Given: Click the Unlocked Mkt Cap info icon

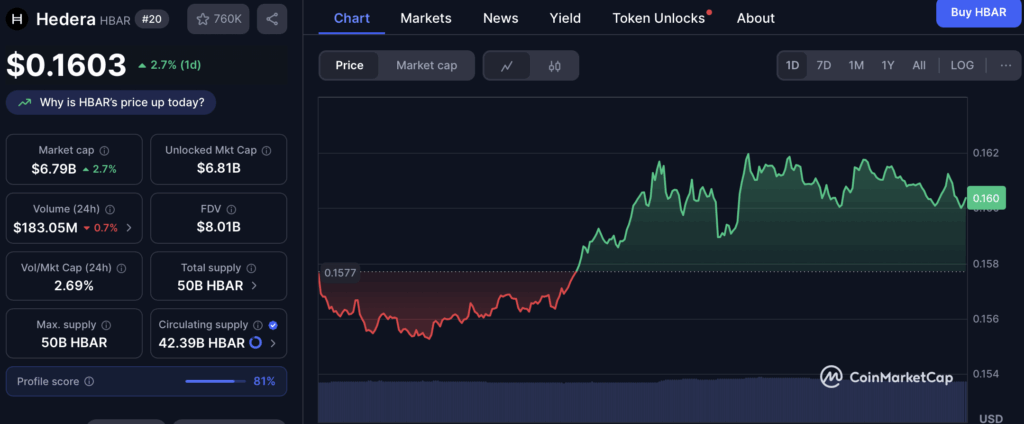Looking at the screenshot, I should pyautogui.click(x=266, y=150).
